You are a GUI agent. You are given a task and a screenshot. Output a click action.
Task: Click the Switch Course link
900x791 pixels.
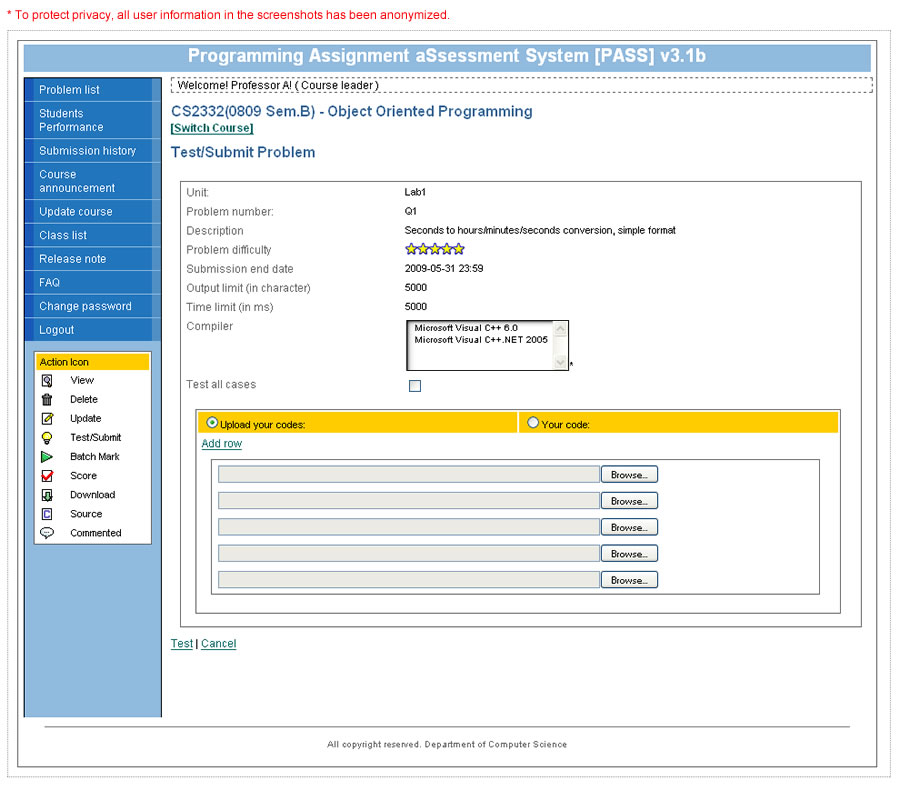(212, 128)
